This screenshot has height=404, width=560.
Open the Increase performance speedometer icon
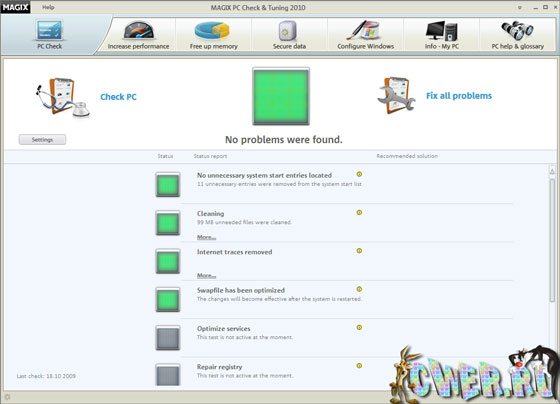click(x=139, y=30)
